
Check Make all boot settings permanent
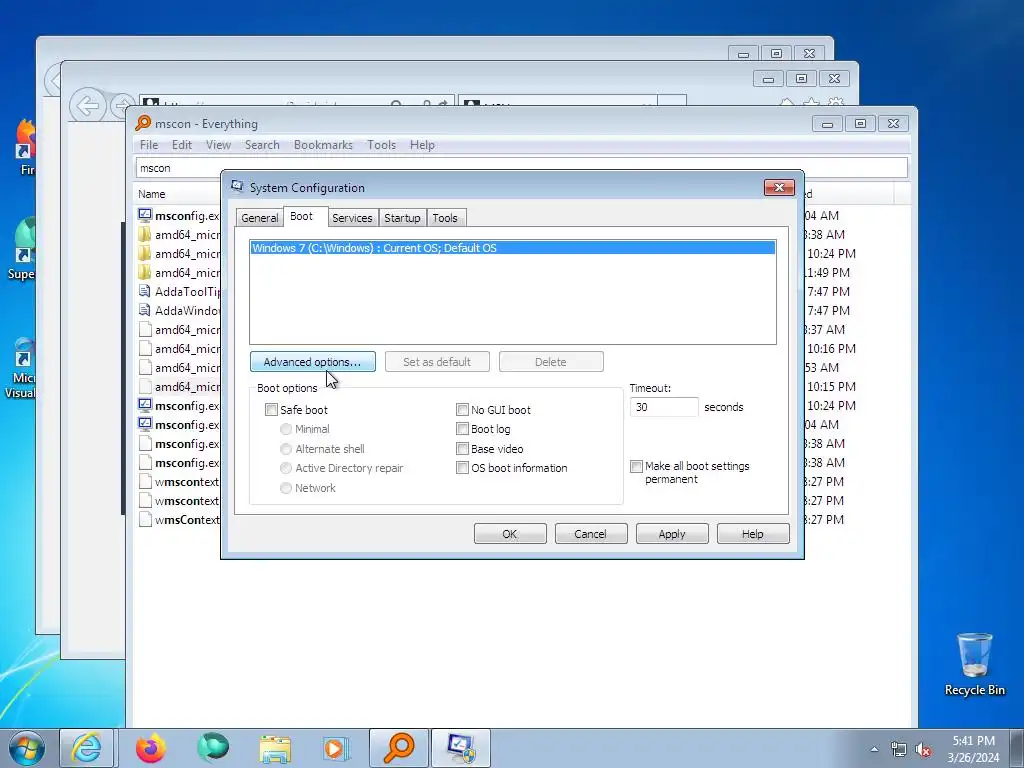[x=636, y=466]
